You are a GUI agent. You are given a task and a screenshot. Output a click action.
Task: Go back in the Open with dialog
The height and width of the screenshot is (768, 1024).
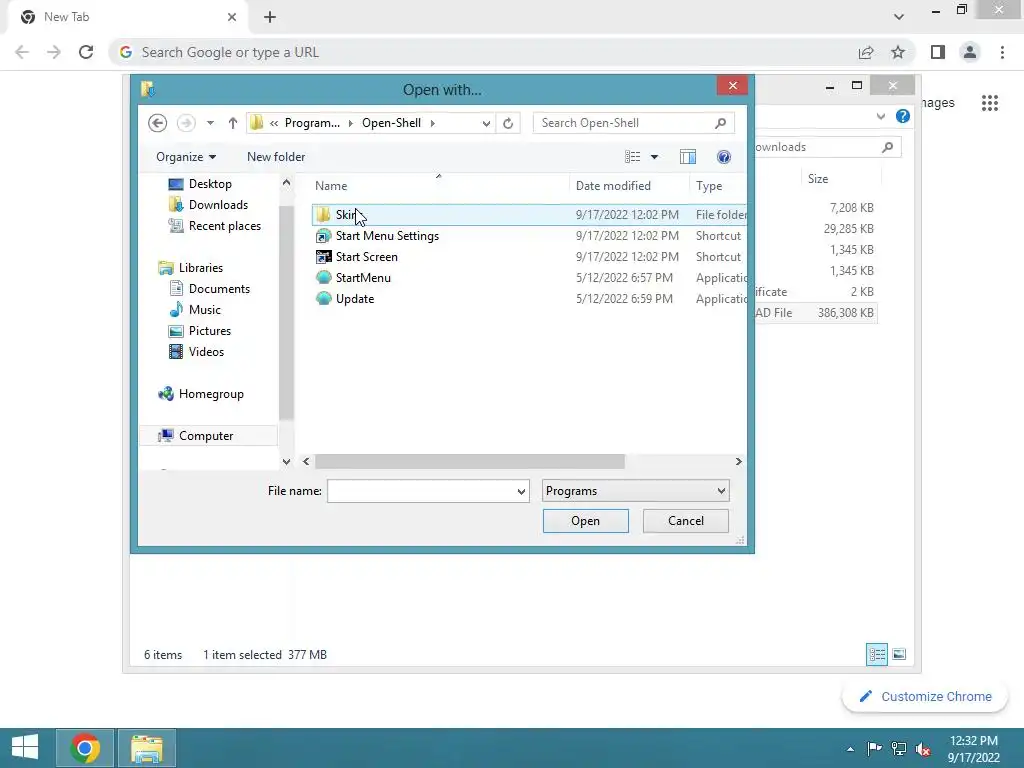tap(157, 123)
